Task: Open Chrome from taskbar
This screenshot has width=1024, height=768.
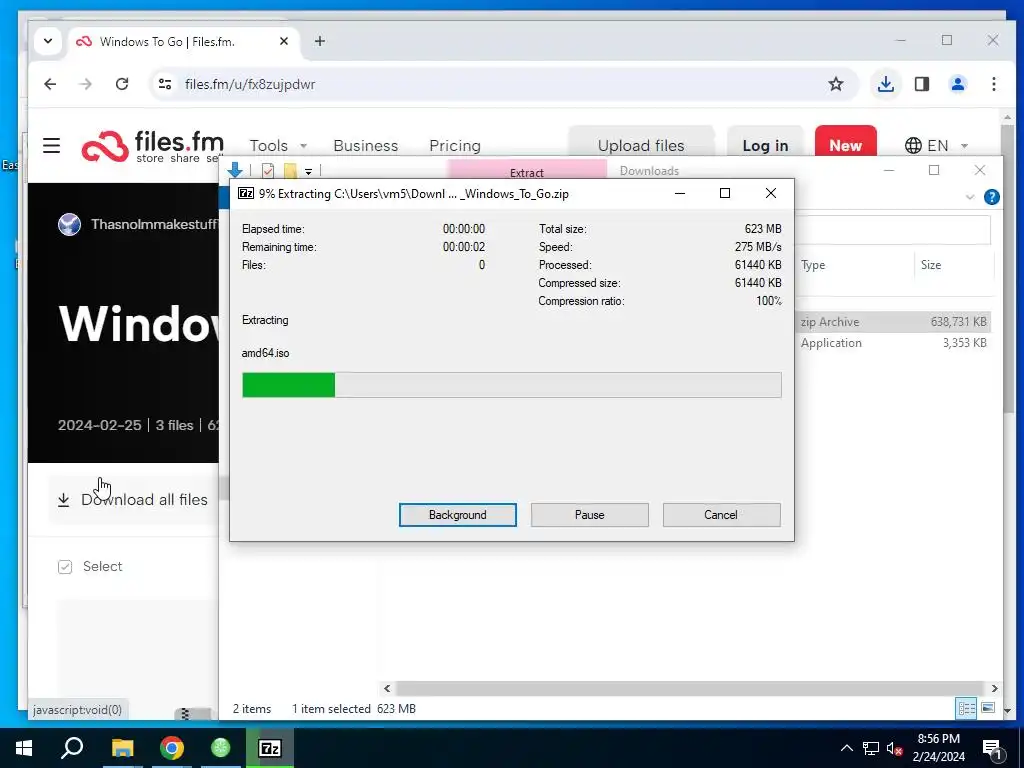Action: click(x=172, y=748)
